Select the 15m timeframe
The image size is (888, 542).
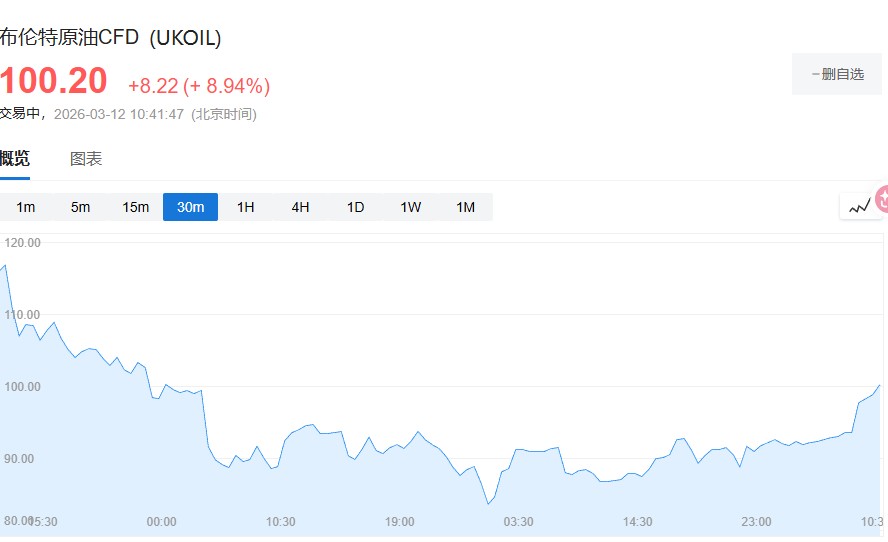point(135,207)
